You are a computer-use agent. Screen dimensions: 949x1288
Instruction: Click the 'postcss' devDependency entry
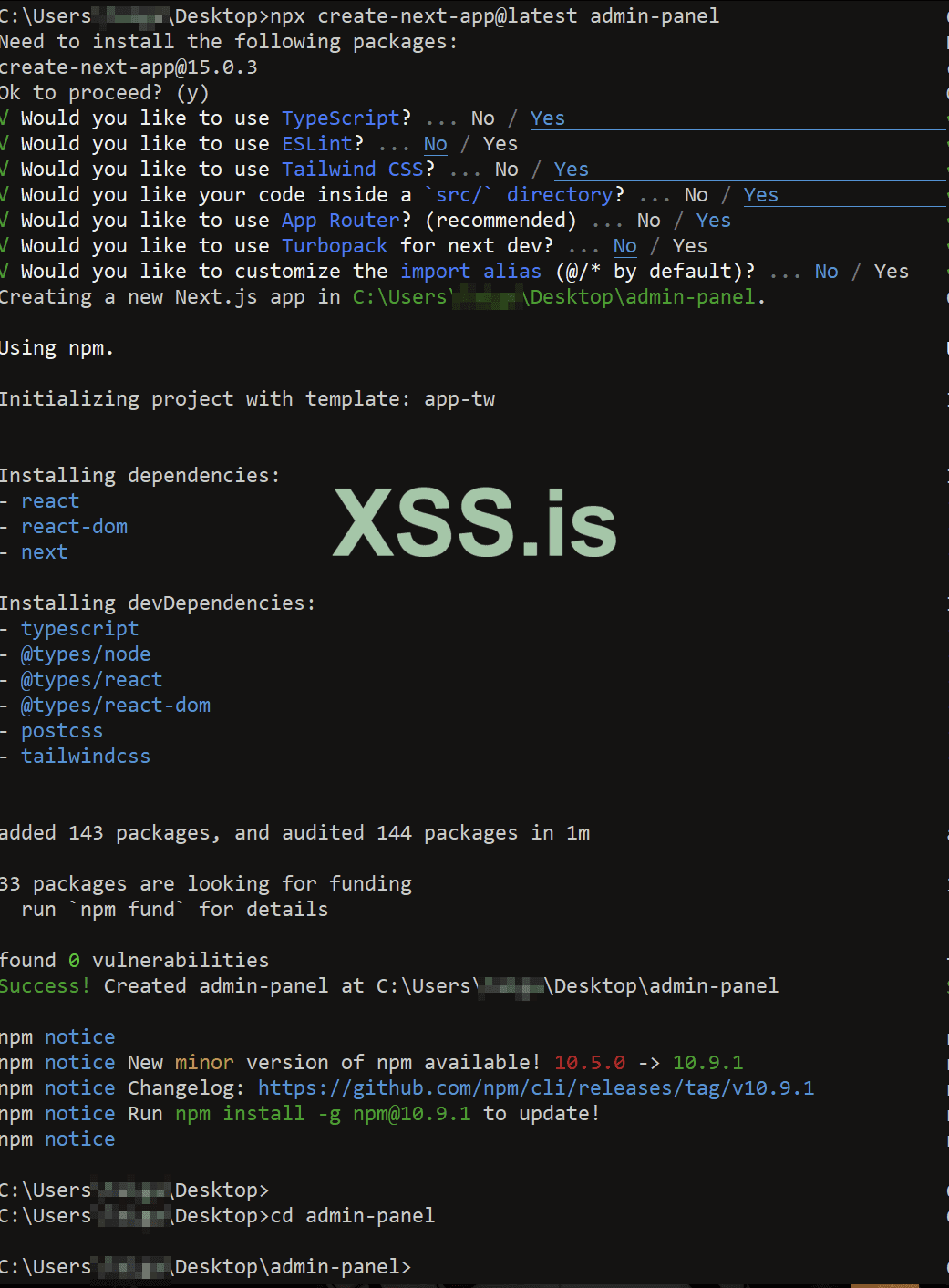coord(62,731)
